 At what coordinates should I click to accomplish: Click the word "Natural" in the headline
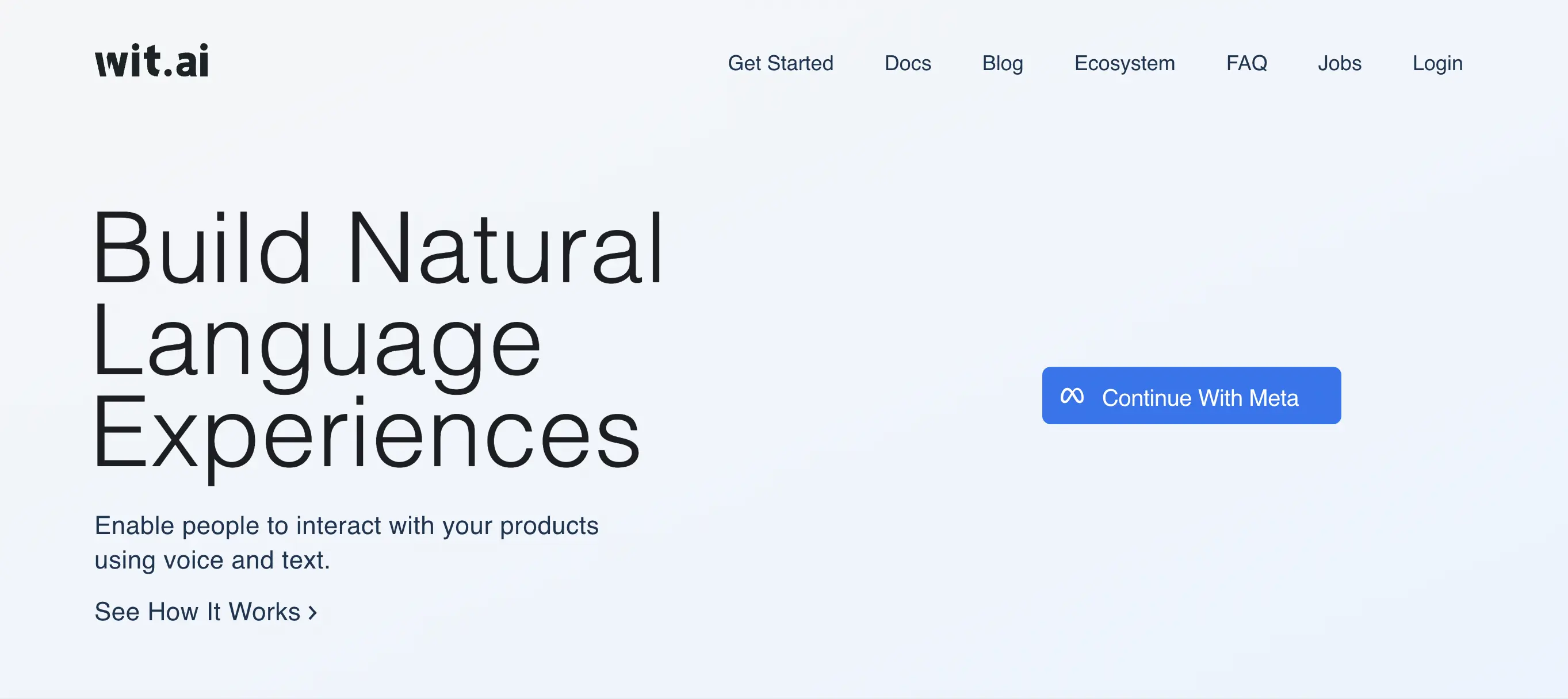[x=505, y=248]
